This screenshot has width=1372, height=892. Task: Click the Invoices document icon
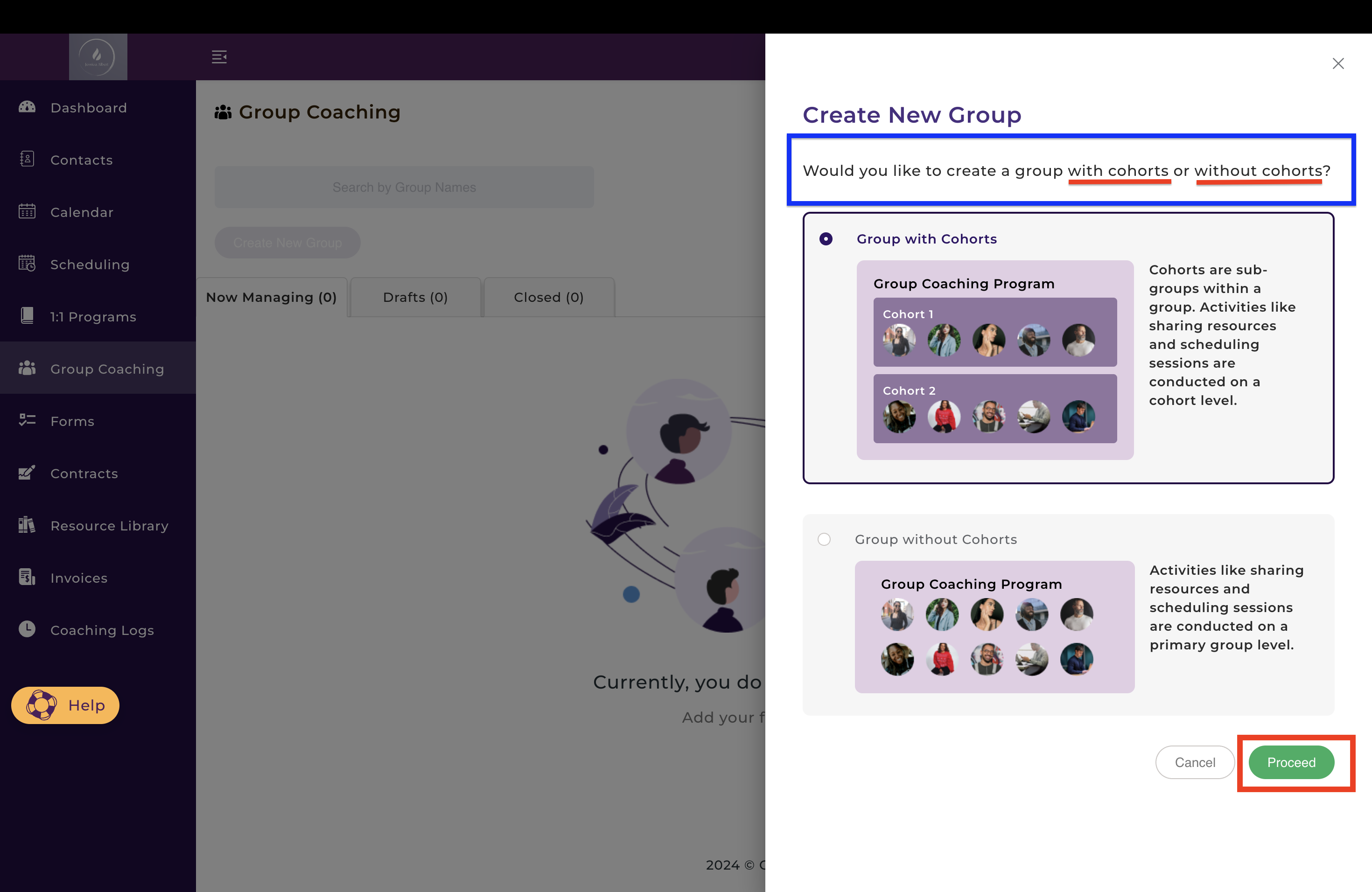click(x=27, y=577)
